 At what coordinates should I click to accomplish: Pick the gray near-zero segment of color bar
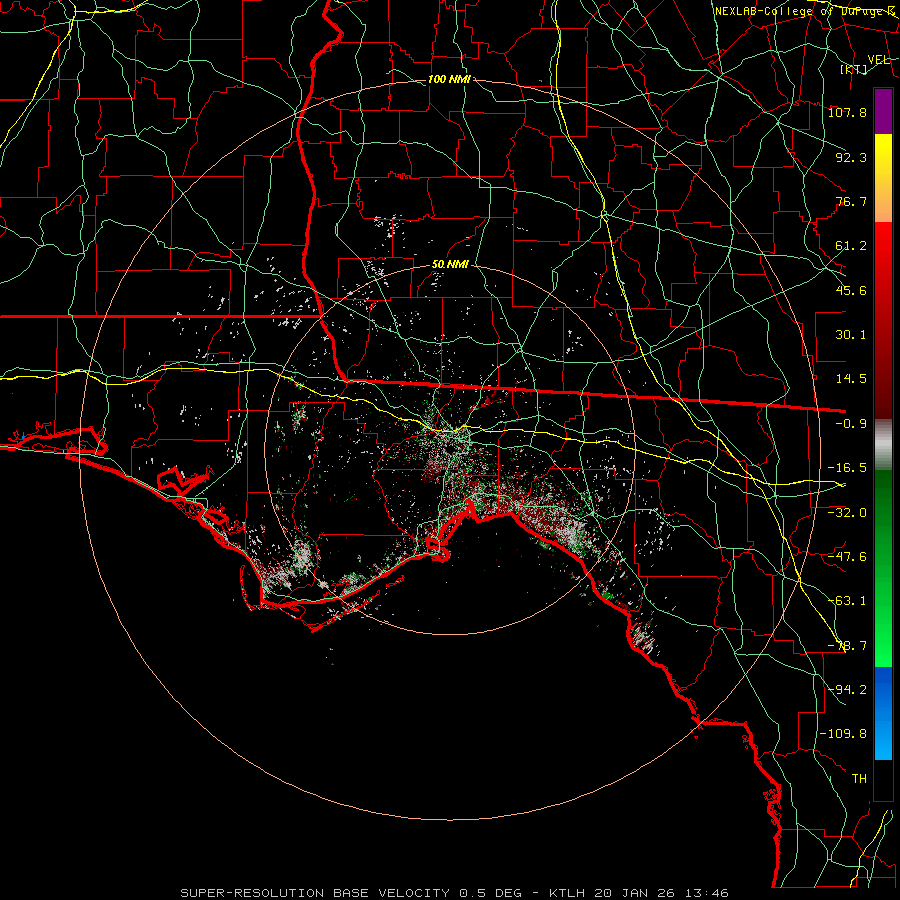point(883,445)
